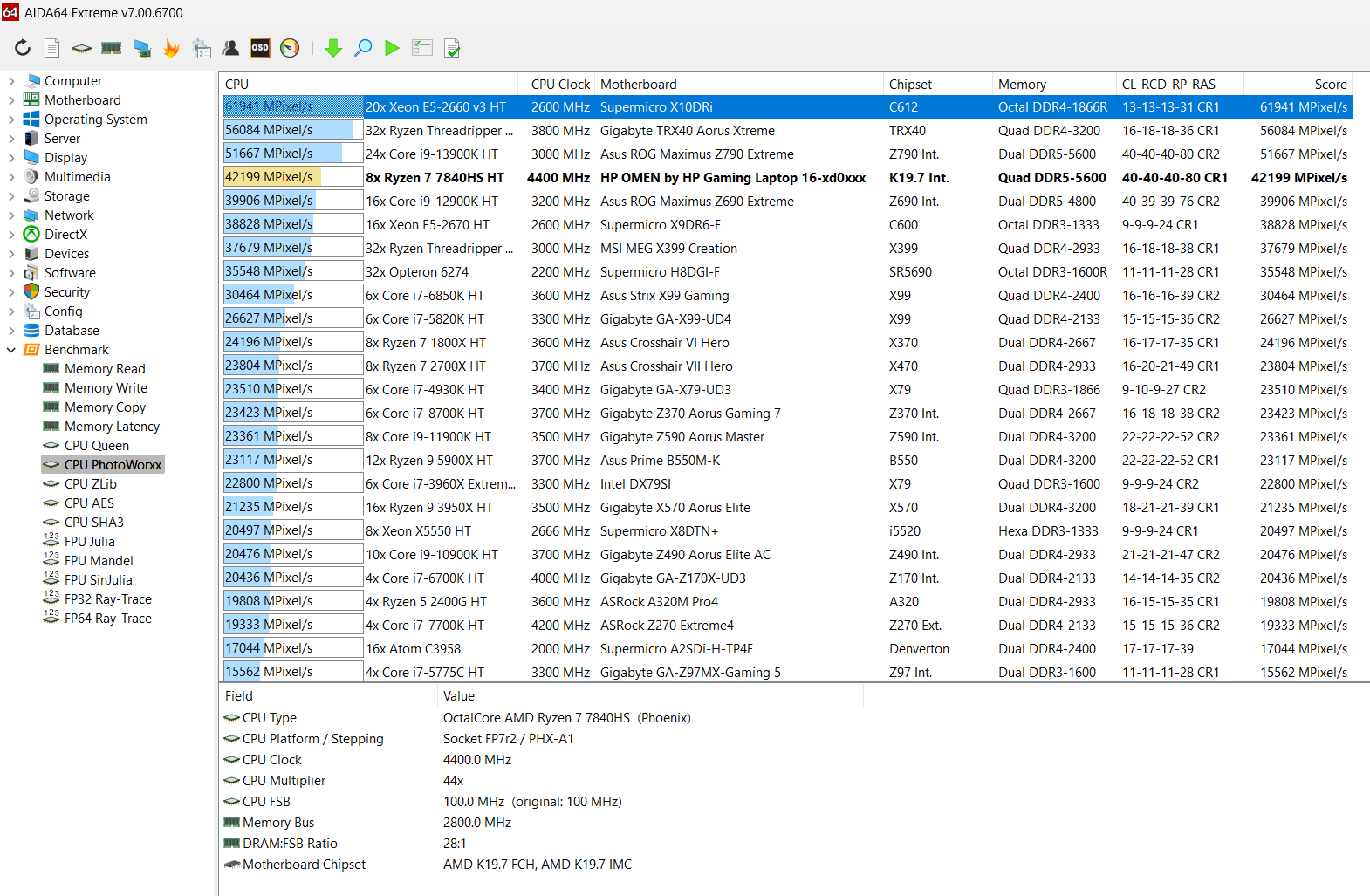Expand the Multimedia tree node

tap(11, 177)
